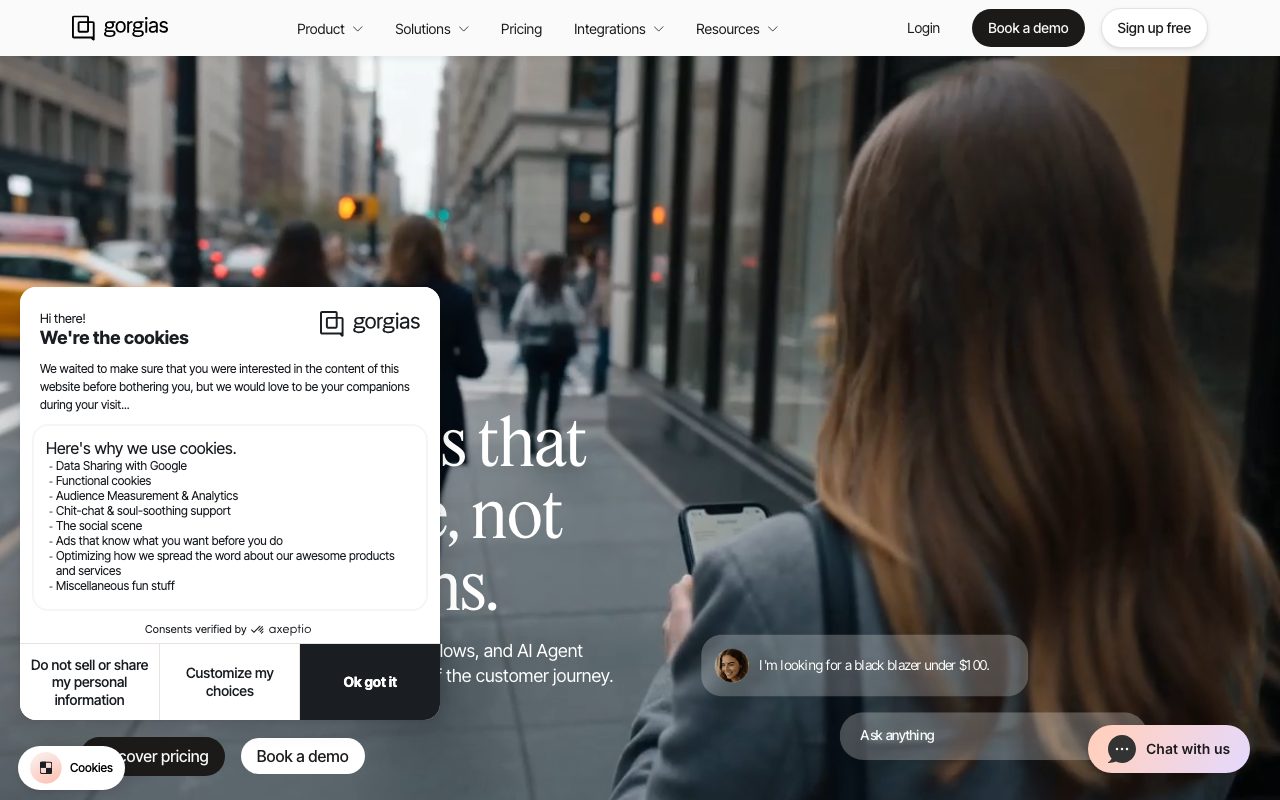1280x800 pixels.
Task: Click 'Miscellaneous fun stuff' list item
Action: [x=115, y=586]
